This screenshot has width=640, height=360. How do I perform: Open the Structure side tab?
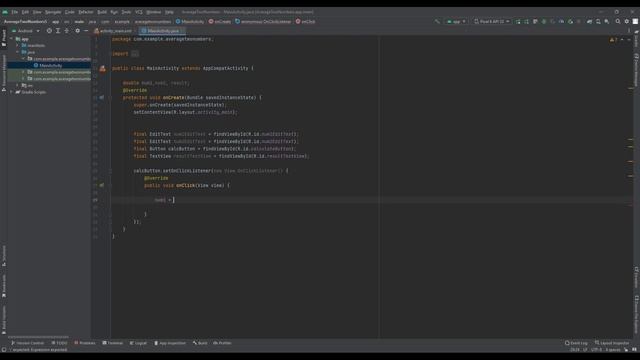(x=4, y=256)
